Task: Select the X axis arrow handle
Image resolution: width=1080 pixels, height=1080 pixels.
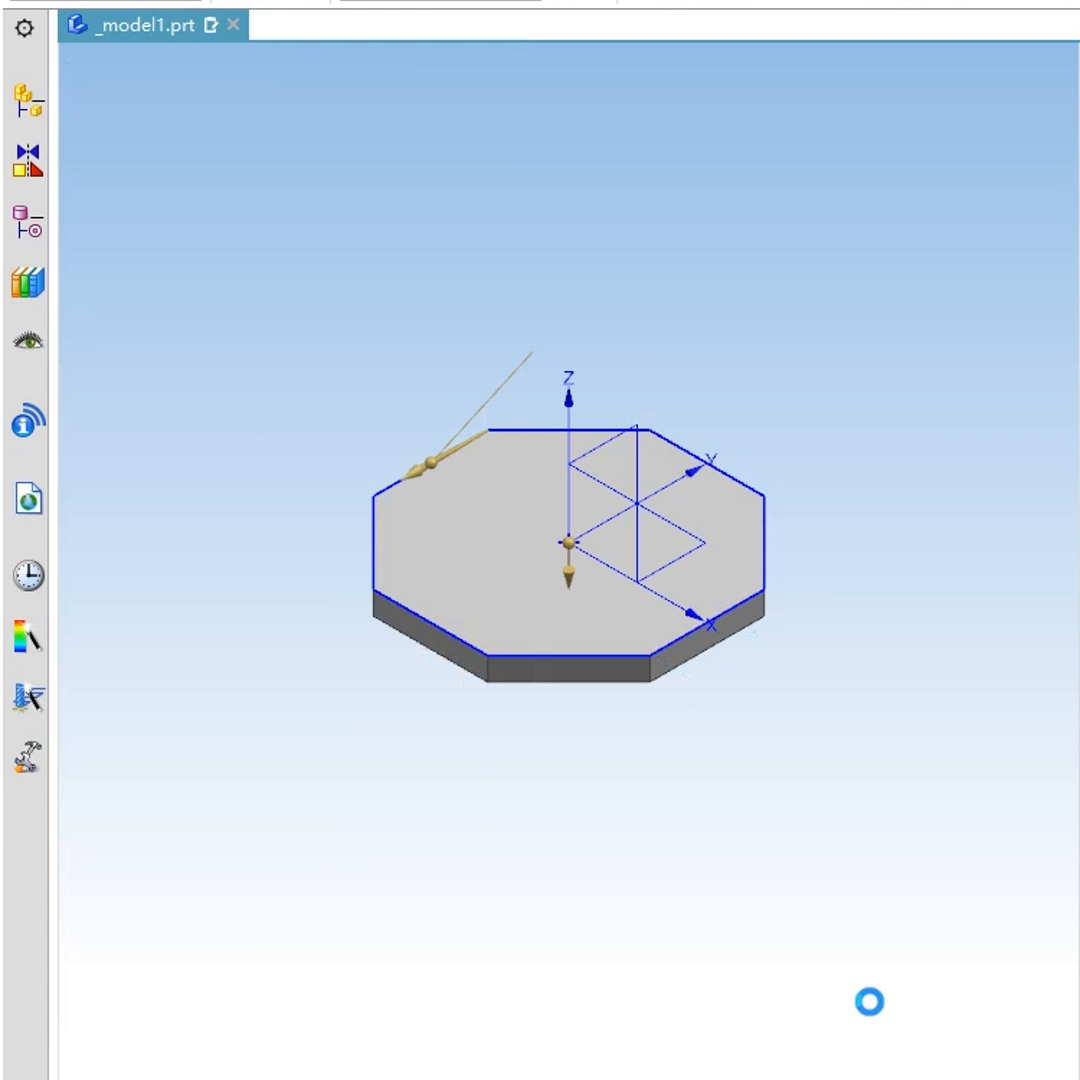Action: tap(694, 614)
